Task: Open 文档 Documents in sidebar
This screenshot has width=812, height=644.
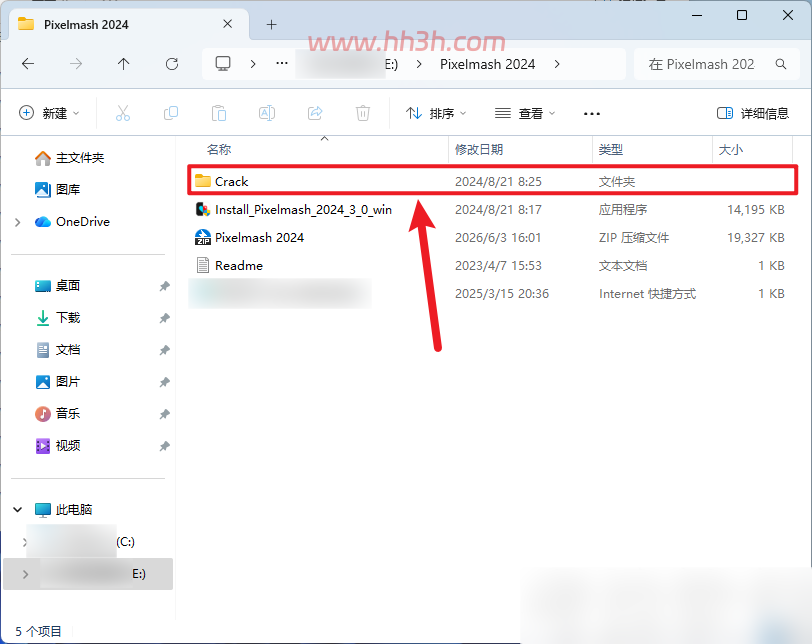Action: 57,350
